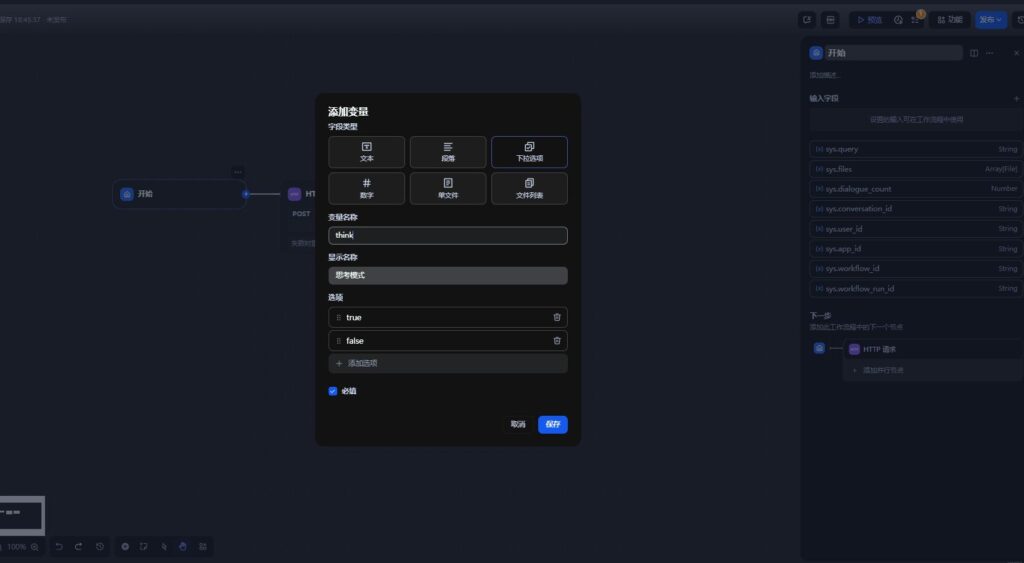This screenshot has height=563, width=1024.
Task: Edit the 'true' option text
Action: [x=447, y=317]
